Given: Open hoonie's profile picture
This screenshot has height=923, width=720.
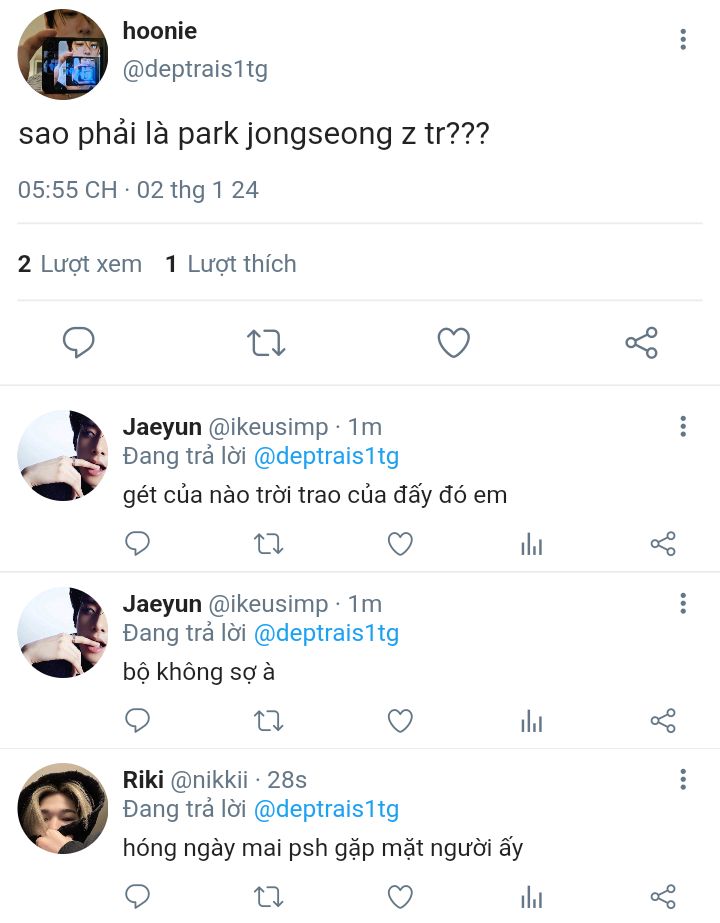Looking at the screenshot, I should [63, 55].
